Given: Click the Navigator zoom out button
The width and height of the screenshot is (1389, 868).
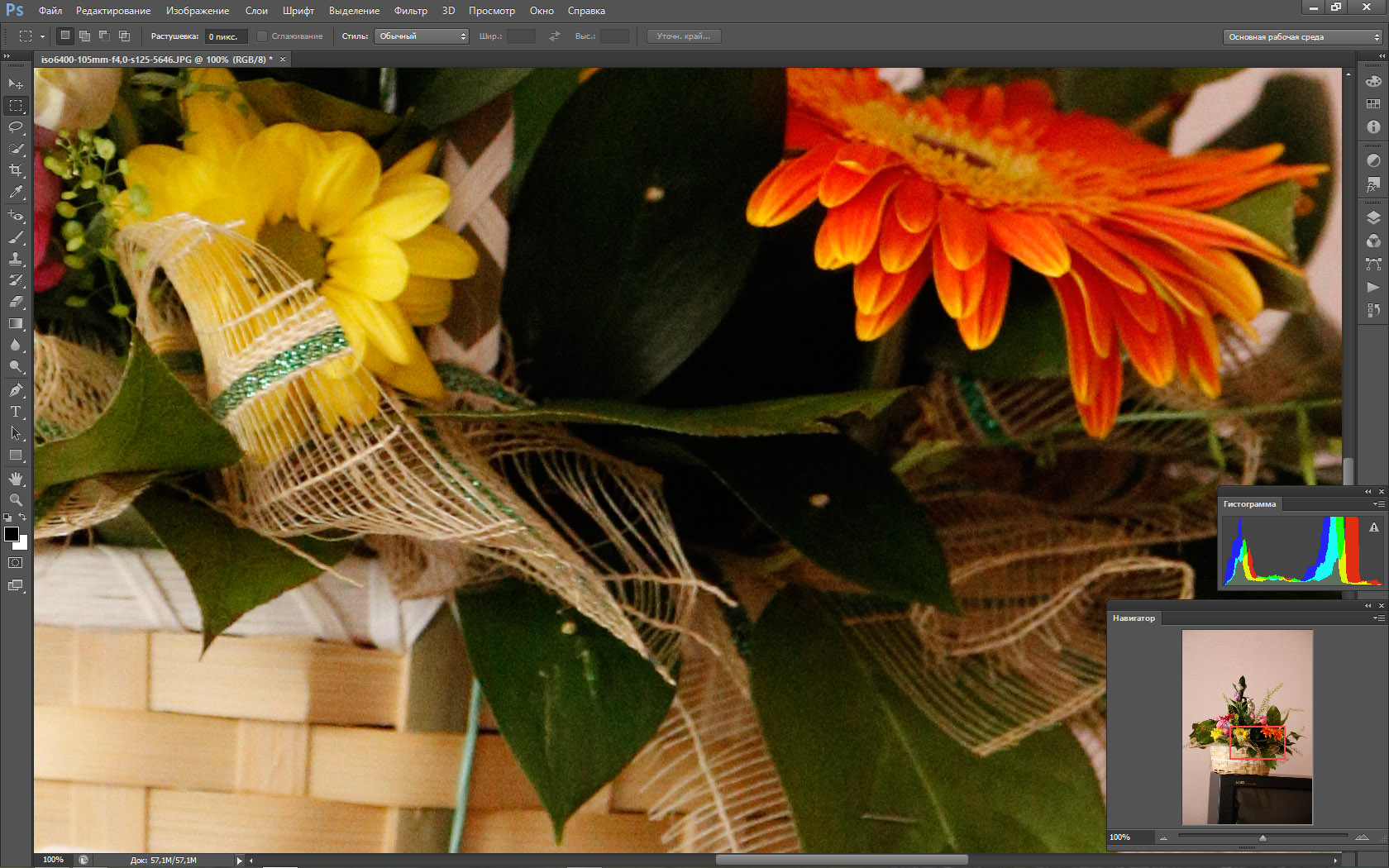Looking at the screenshot, I should [x=1163, y=838].
